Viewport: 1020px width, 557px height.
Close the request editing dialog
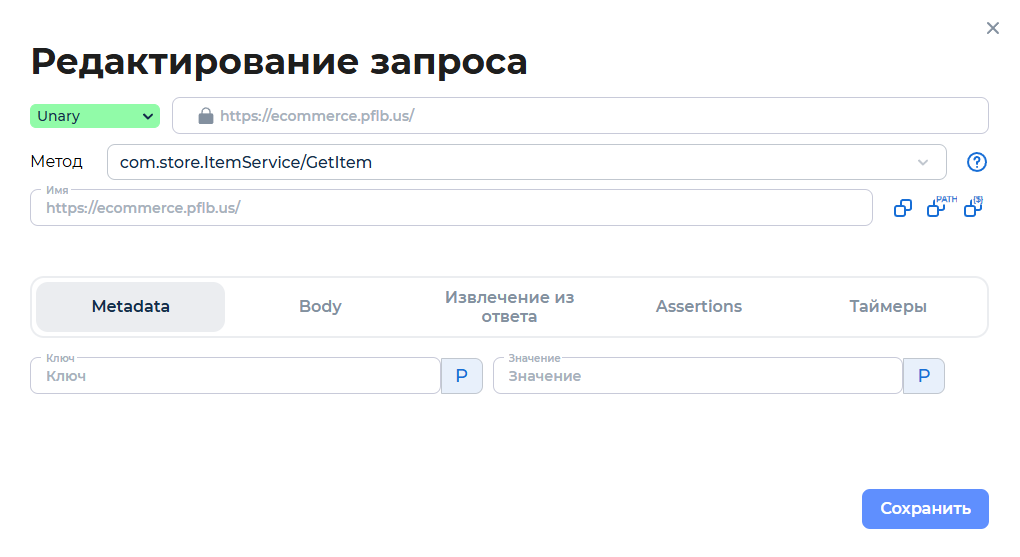pyautogui.click(x=992, y=28)
